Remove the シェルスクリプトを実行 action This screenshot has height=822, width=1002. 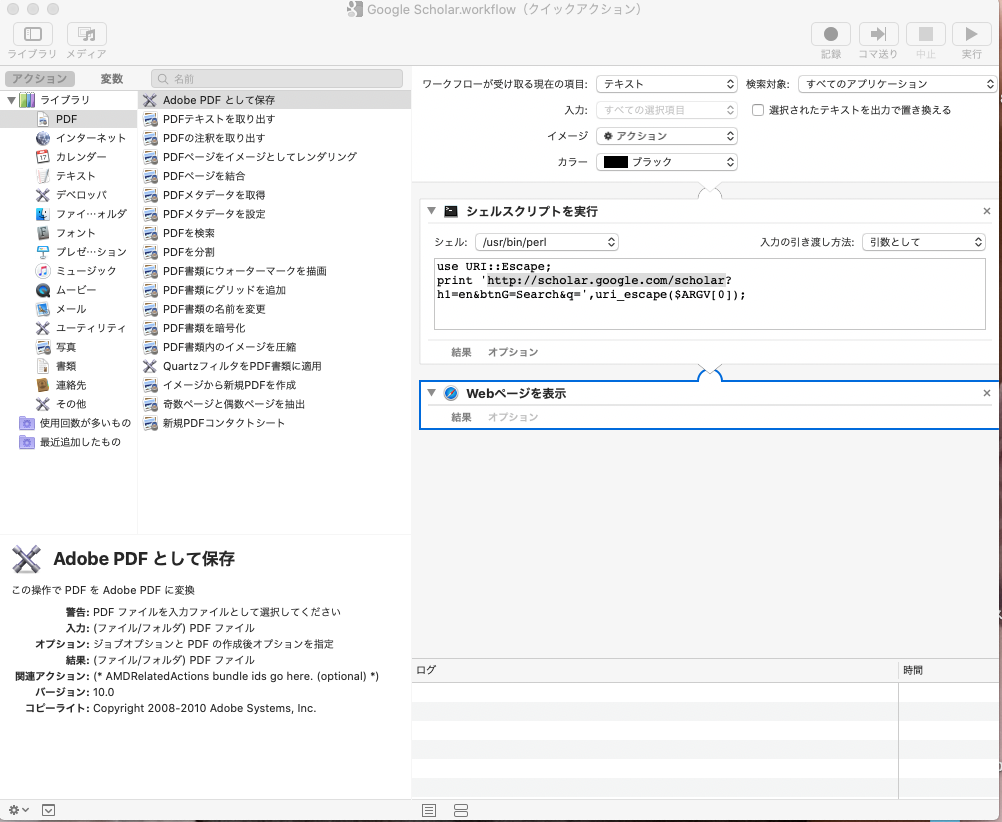coord(987,211)
